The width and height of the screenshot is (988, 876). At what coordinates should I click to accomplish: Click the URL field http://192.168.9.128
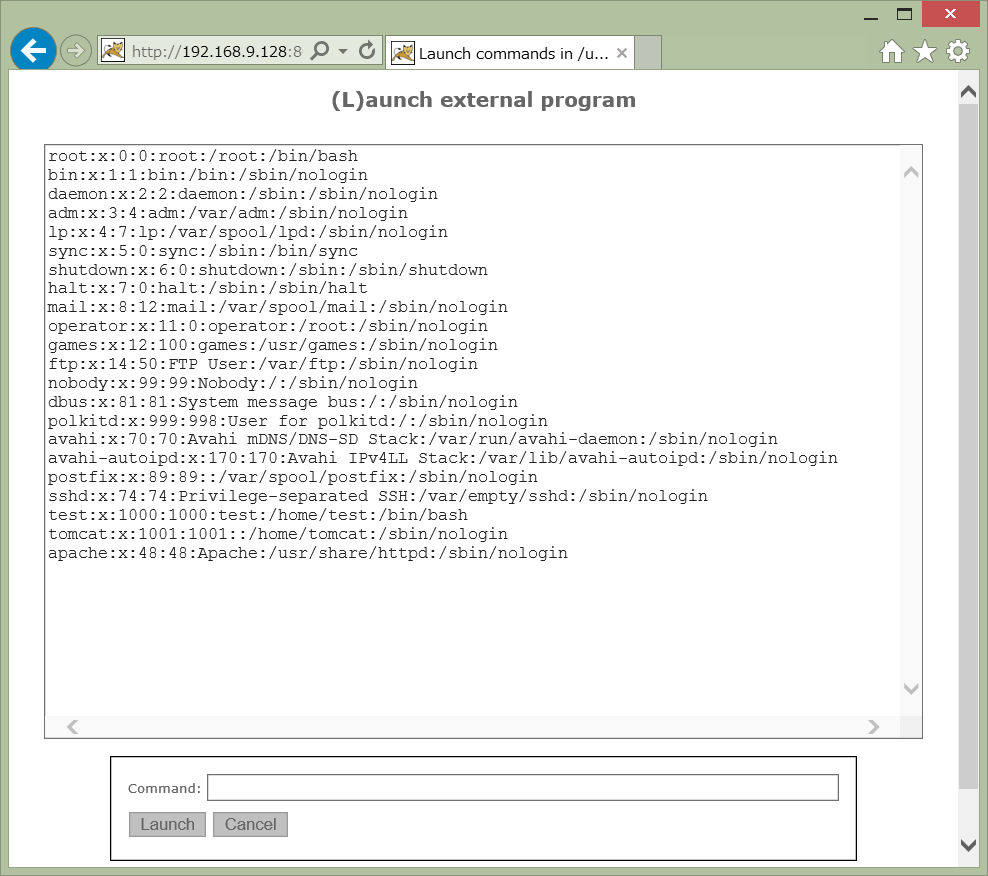(217, 51)
